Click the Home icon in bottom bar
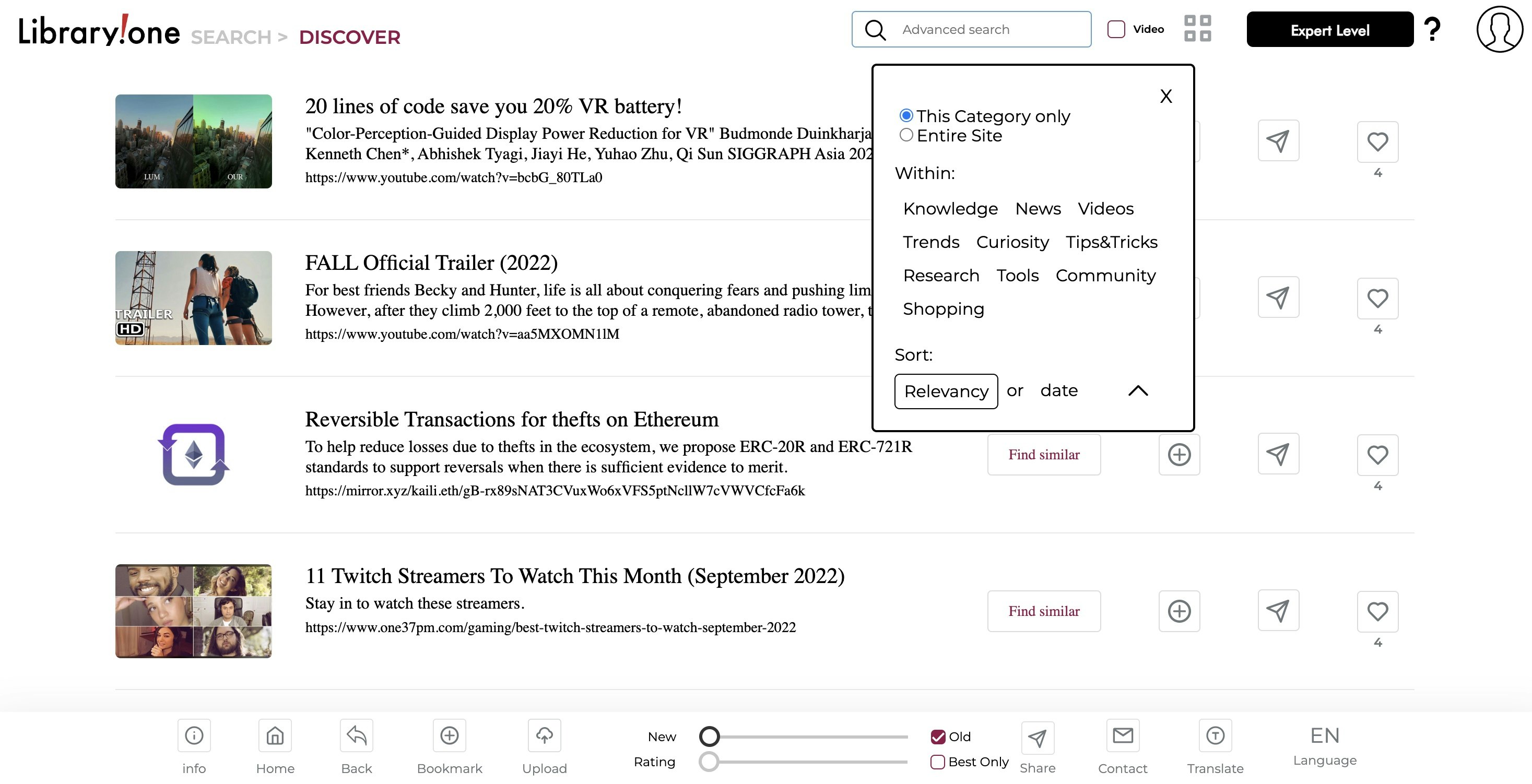The width and height of the screenshot is (1532, 784). pyautogui.click(x=275, y=736)
